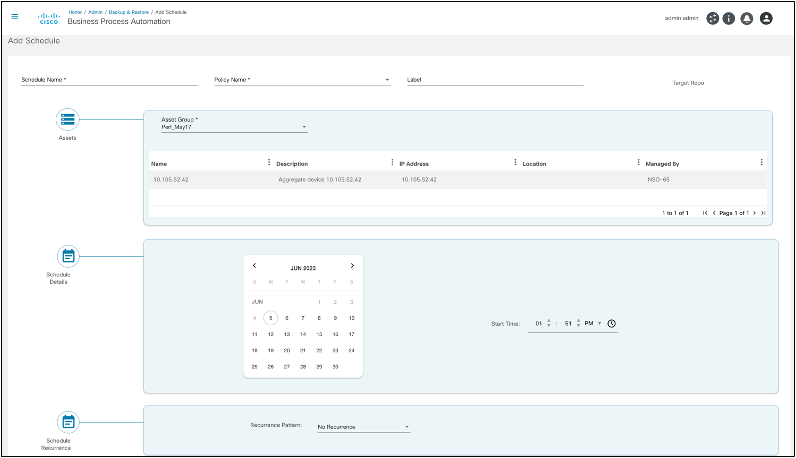The width and height of the screenshot is (796, 458).
Task: Click the Schedule Details step icon
Action: click(68, 256)
